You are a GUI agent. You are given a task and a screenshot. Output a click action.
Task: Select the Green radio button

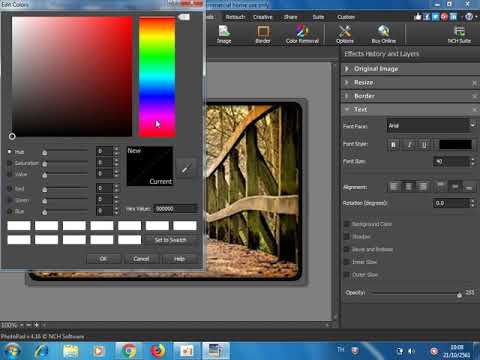pyautogui.click(x=10, y=200)
